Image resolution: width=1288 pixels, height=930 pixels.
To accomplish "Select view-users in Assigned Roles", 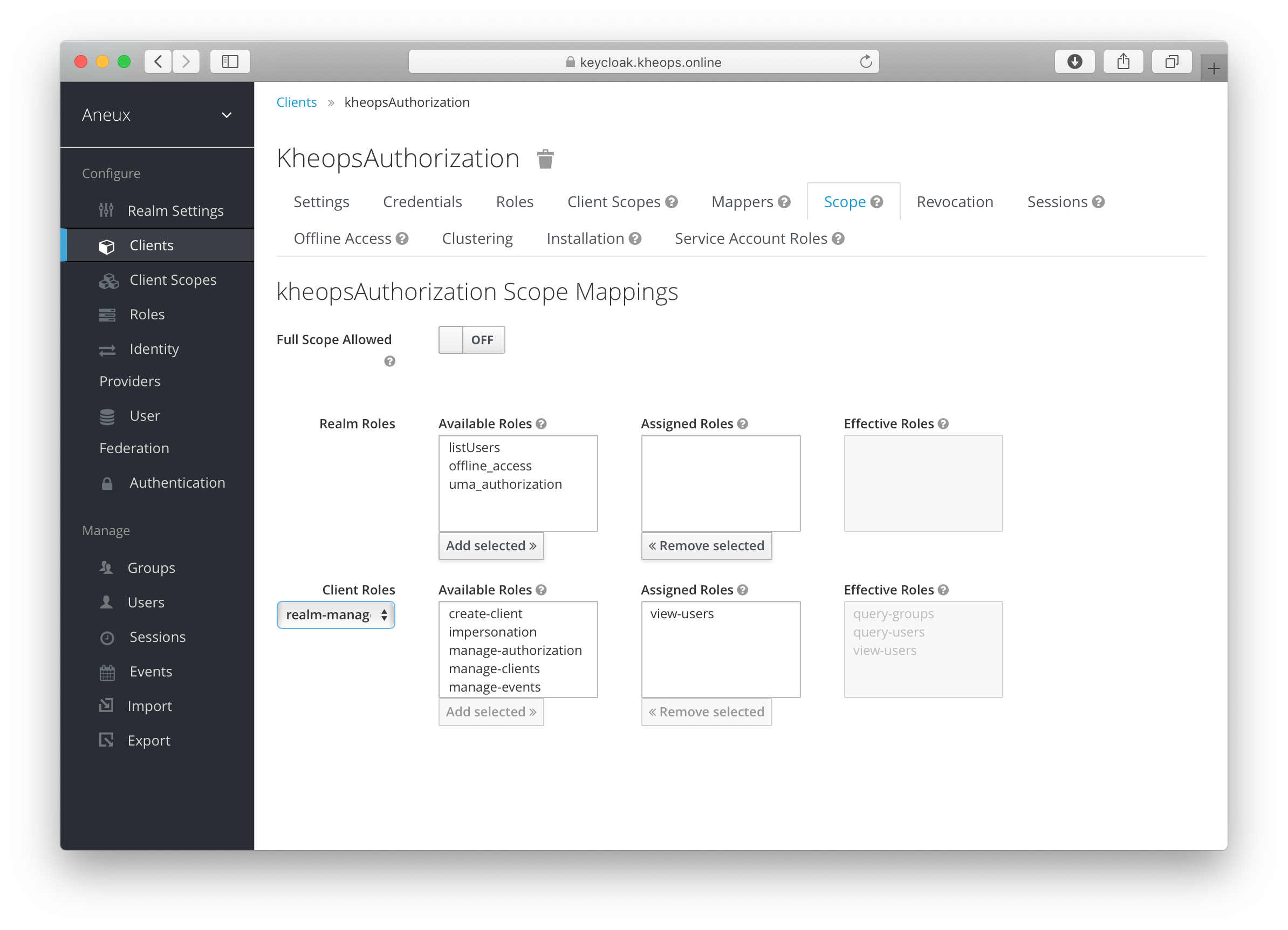I will click(682, 614).
